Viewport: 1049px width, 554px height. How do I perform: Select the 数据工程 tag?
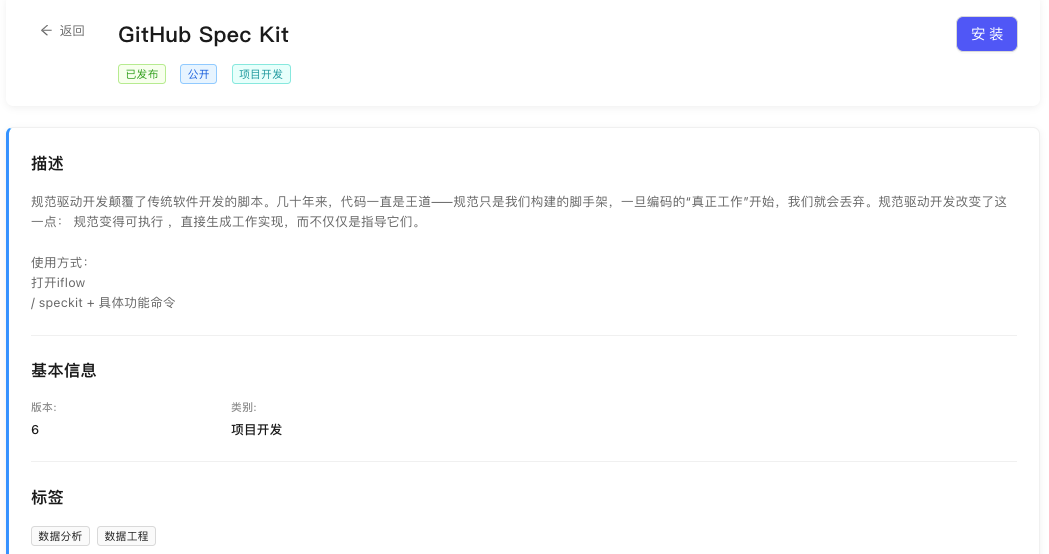tap(126, 536)
